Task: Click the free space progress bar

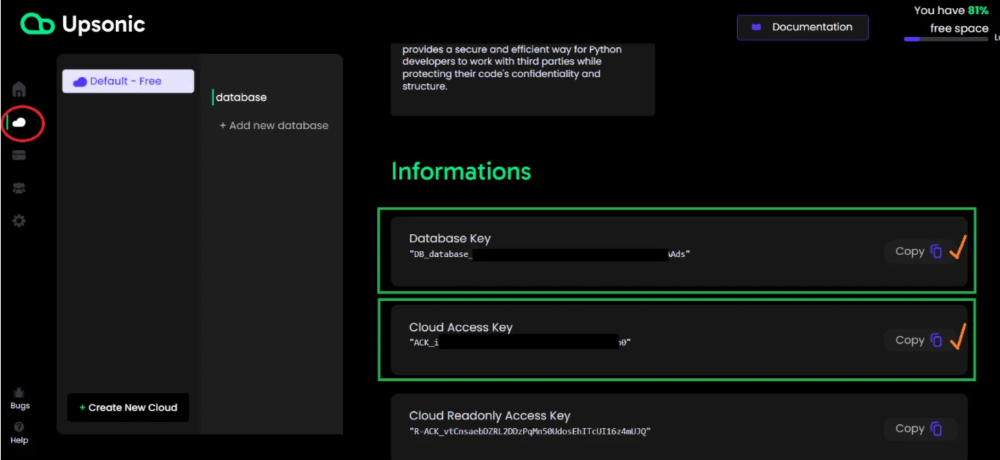Action: (x=945, y=39)
